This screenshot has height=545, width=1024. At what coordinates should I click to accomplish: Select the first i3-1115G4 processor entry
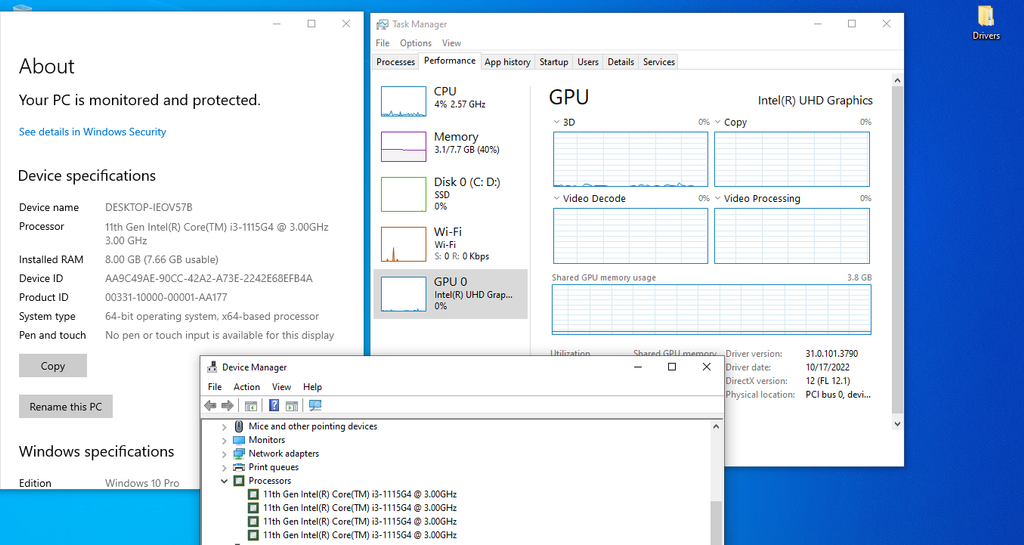pyautogui.click(x=358, y=494)
